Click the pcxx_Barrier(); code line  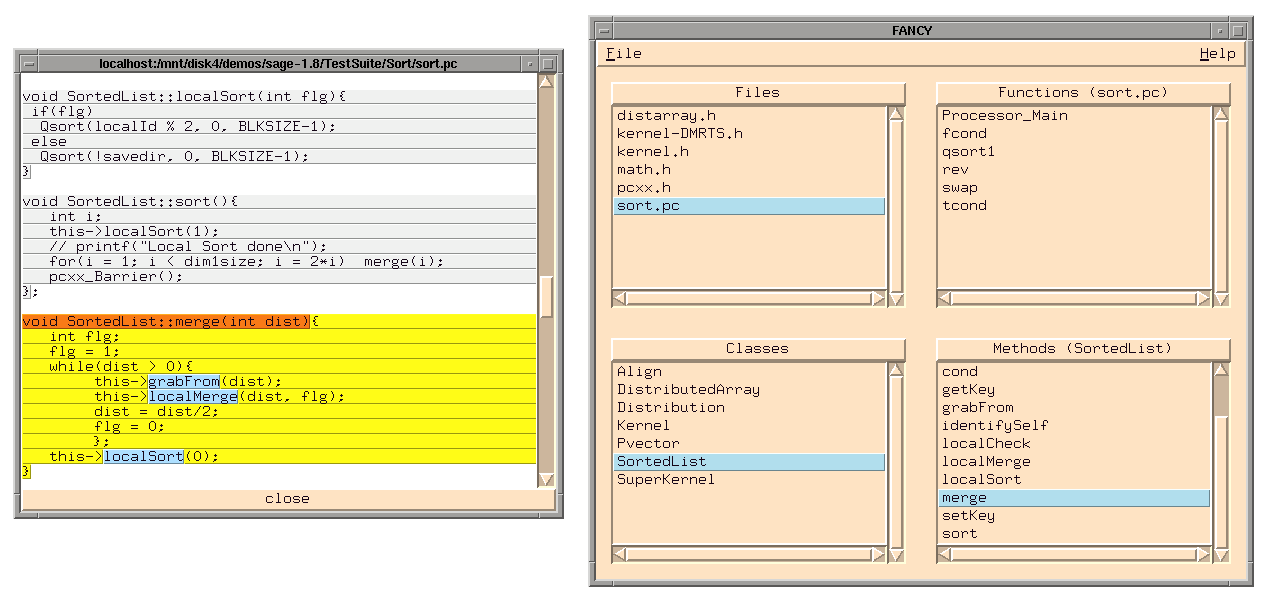(x=279, y=276)
